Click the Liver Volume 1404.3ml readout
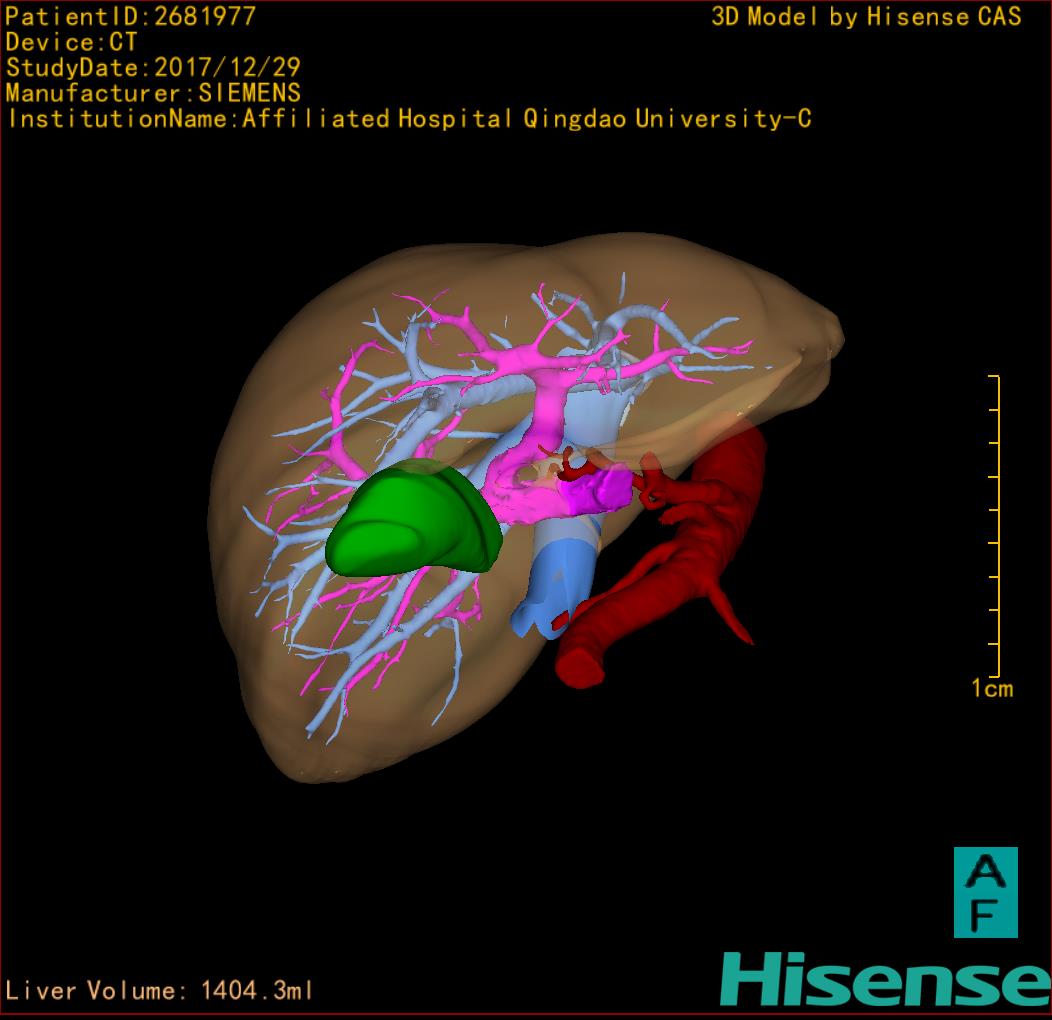This screenshot has height=1020, width=1052. 160,991
